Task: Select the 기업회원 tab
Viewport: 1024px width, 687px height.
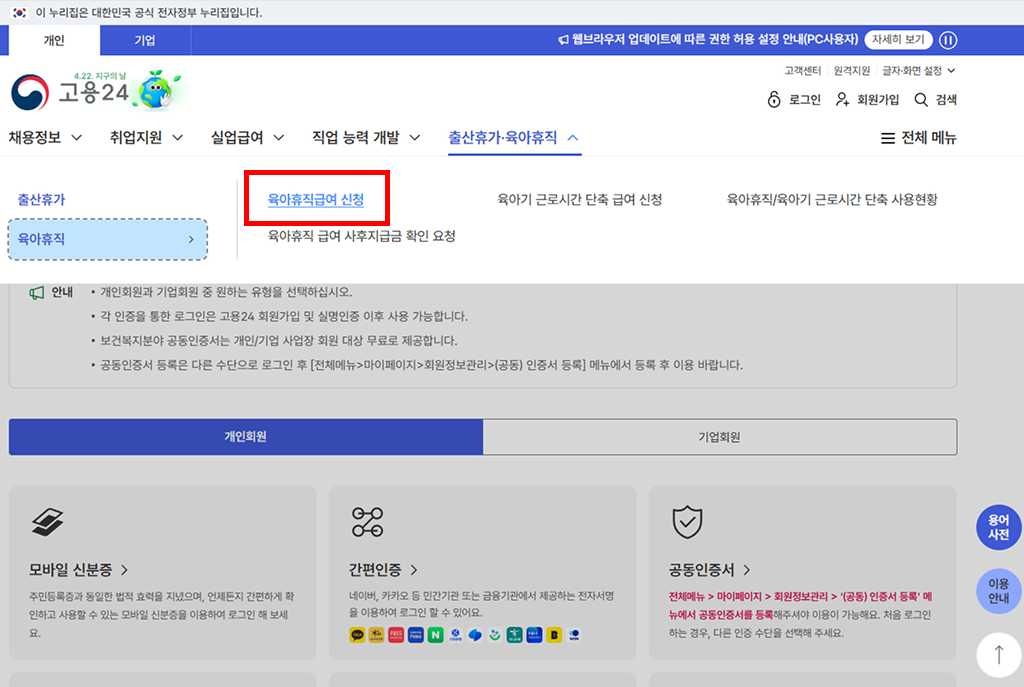Action: (720, 437)
